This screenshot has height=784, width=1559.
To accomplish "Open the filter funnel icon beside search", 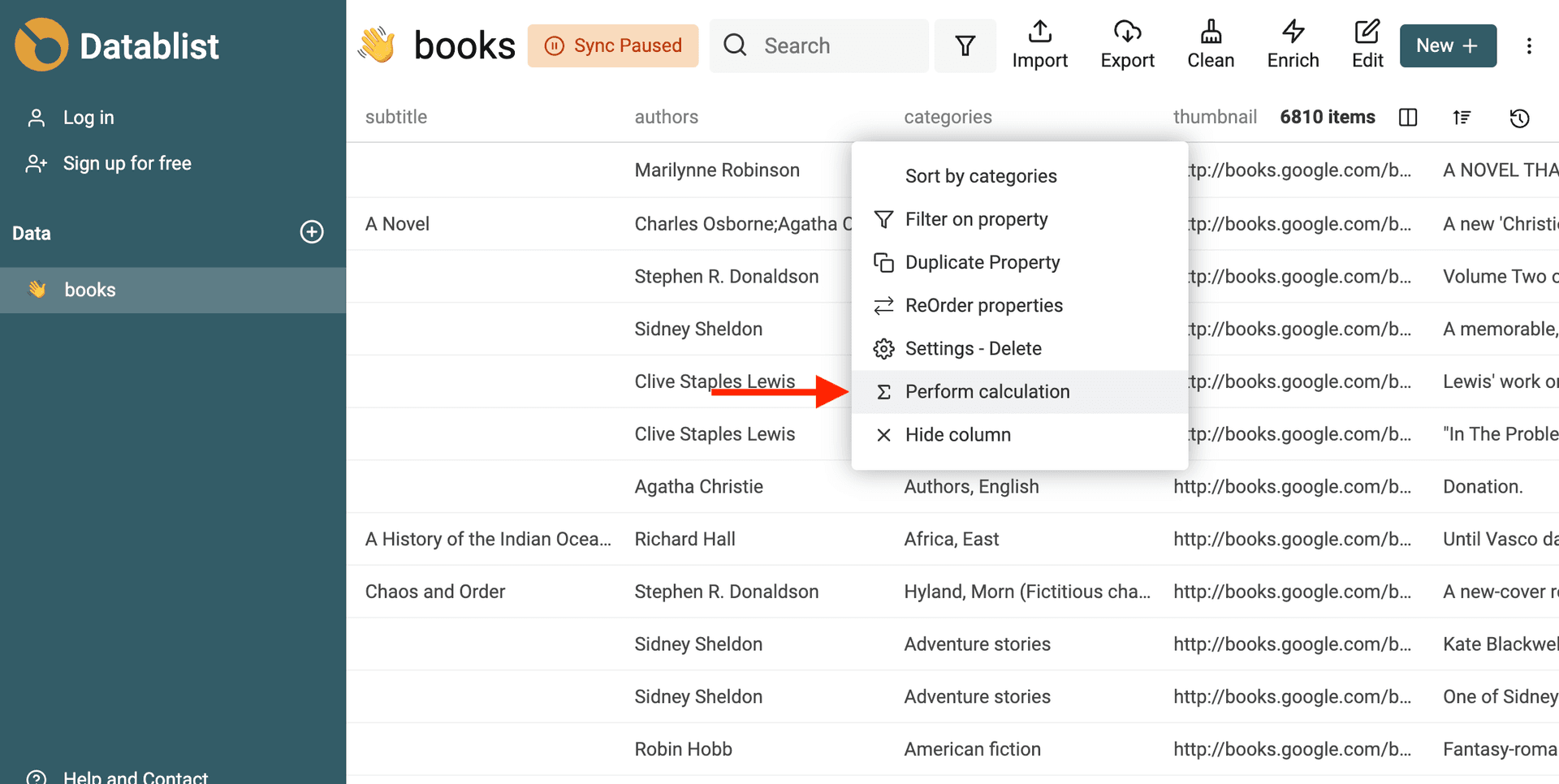I will click(965, 46).
